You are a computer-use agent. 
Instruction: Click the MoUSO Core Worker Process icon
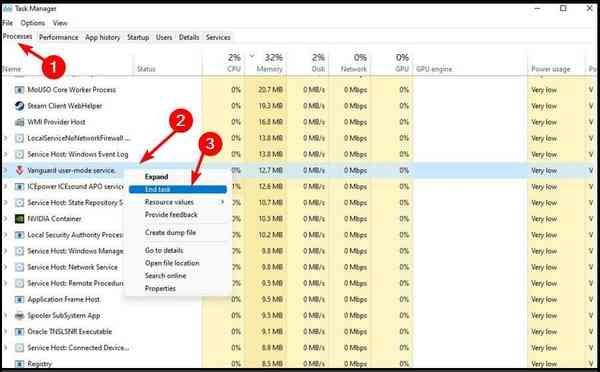point(19,90)
